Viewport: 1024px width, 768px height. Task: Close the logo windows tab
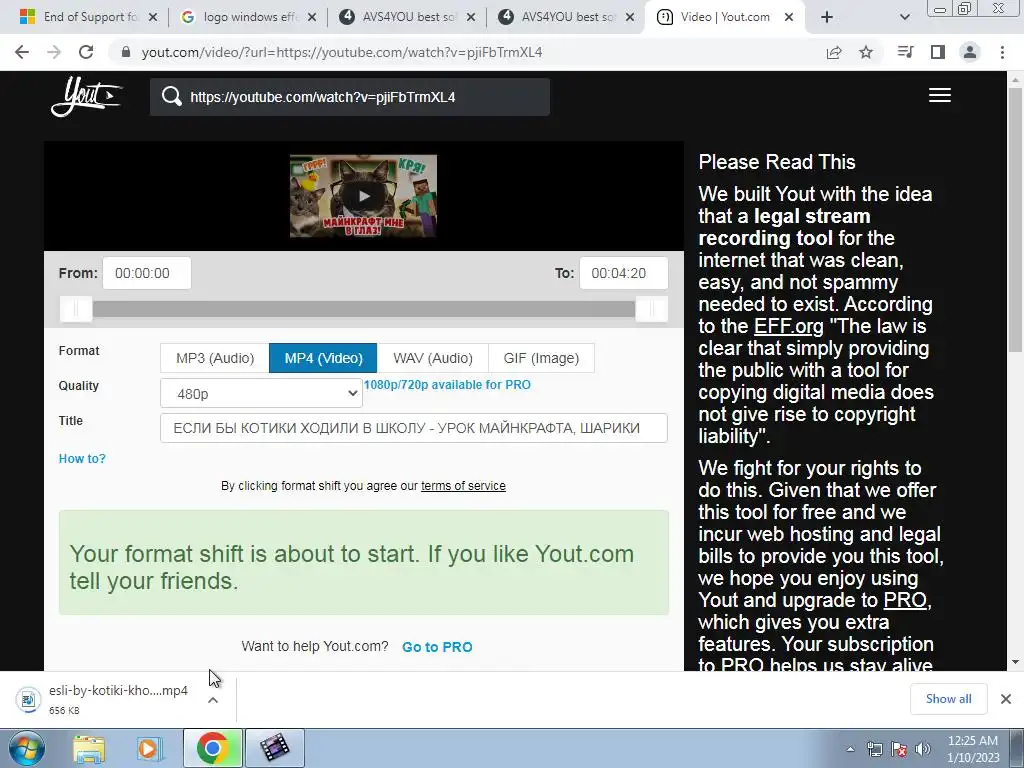(x=312, y=17)
